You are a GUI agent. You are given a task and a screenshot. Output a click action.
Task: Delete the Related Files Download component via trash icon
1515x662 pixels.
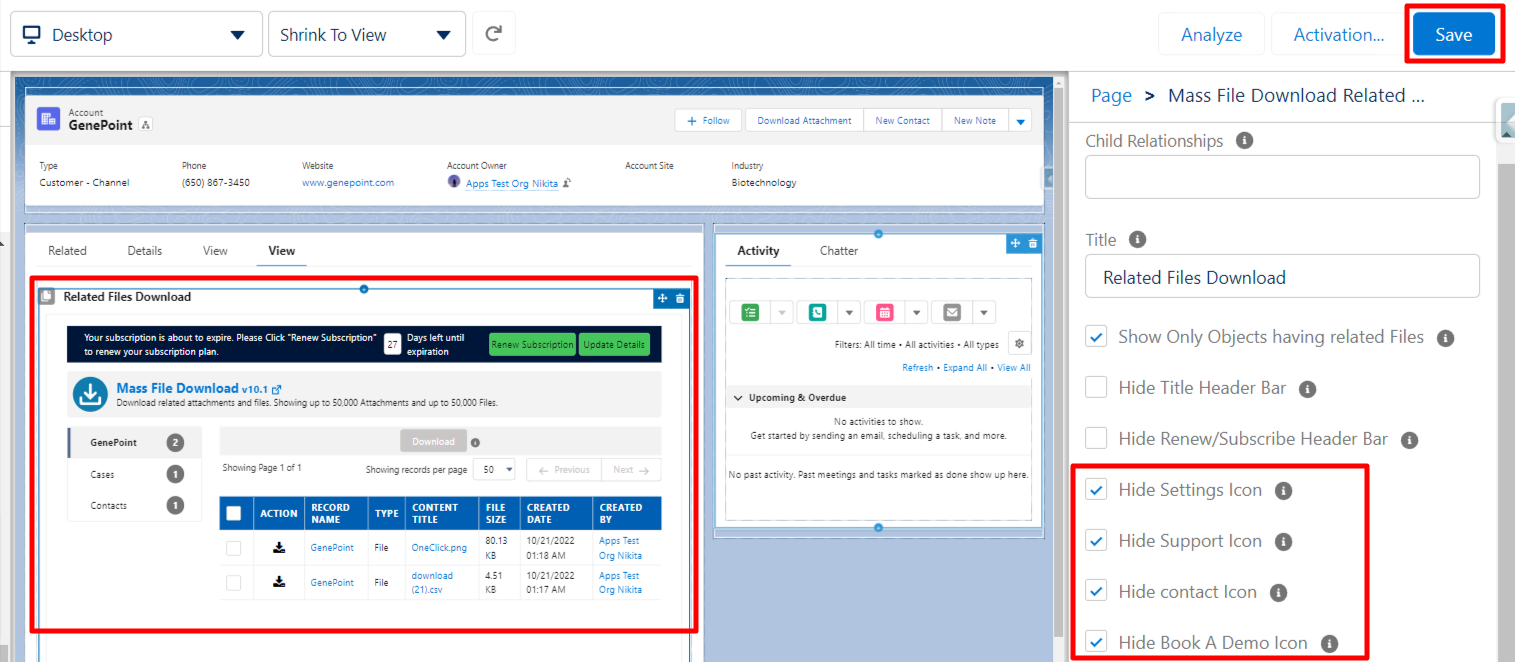680,298
